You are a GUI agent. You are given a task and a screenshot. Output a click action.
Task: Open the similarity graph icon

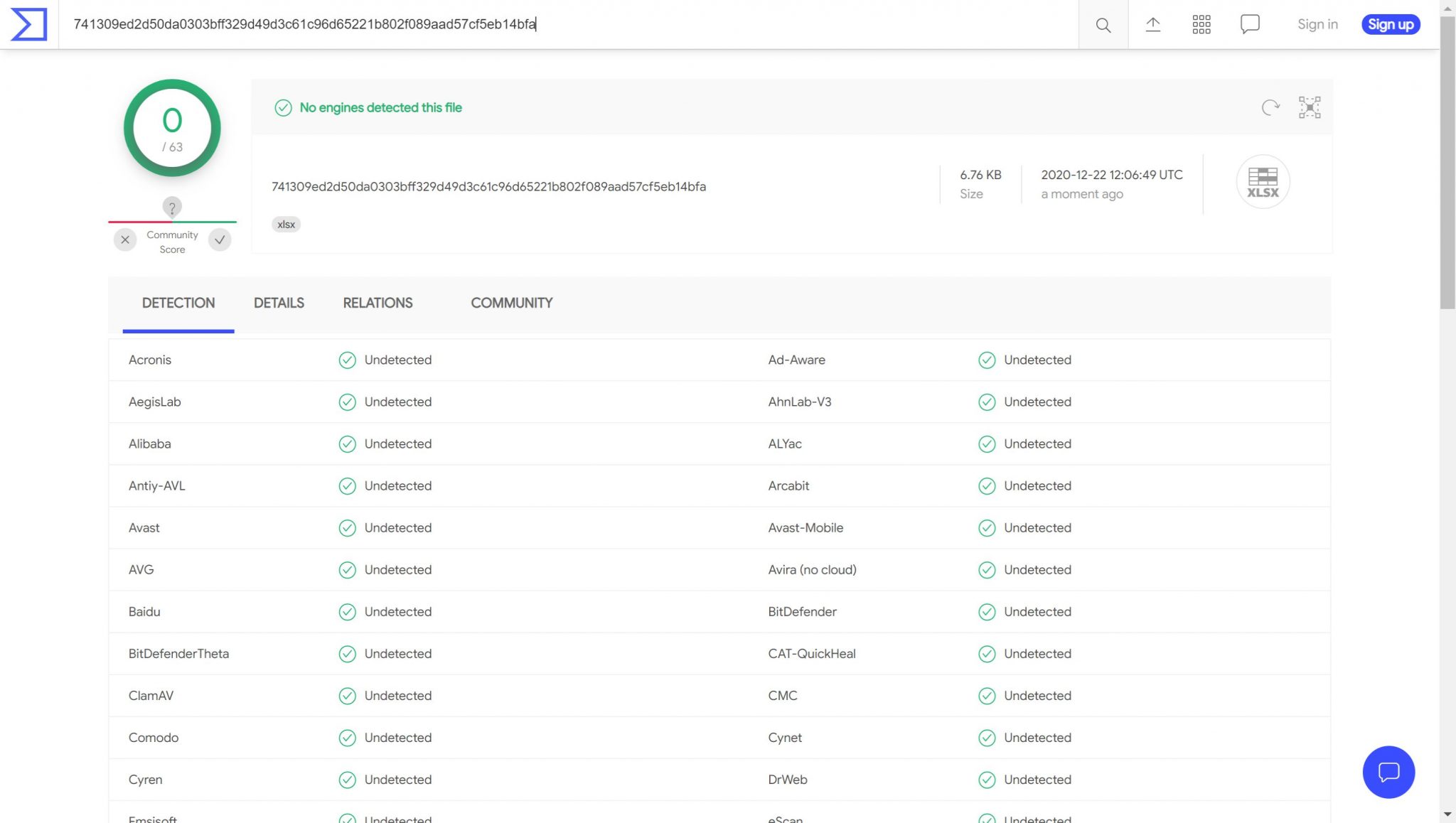click(x=1310, y=107)
